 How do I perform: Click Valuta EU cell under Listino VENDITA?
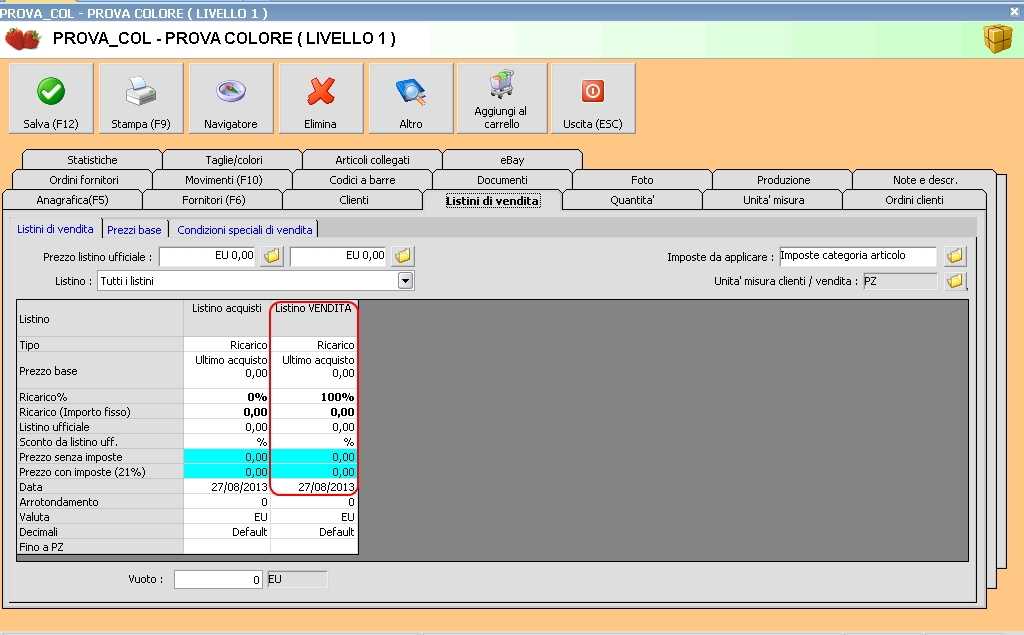pos(313,517)
